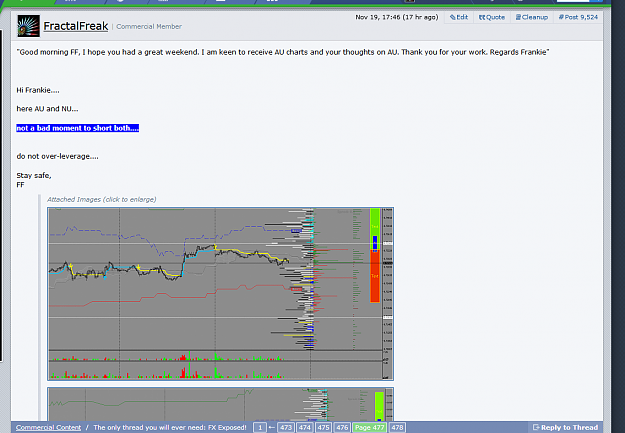Click the Reply to Thread button

565,427
